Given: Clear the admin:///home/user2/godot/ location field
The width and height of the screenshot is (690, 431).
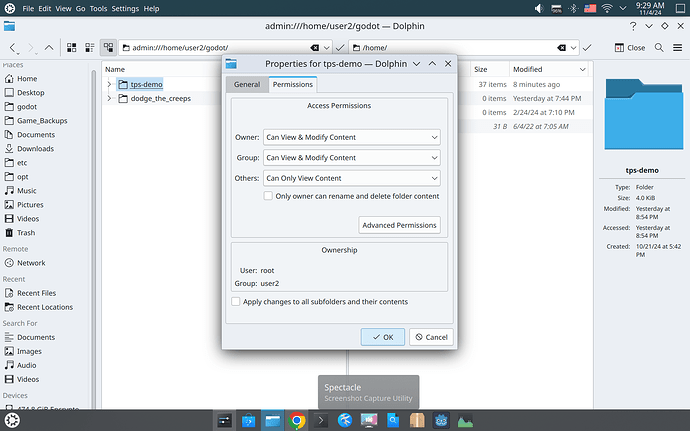Looking at the screenshot, I should (x=314, y=48).
